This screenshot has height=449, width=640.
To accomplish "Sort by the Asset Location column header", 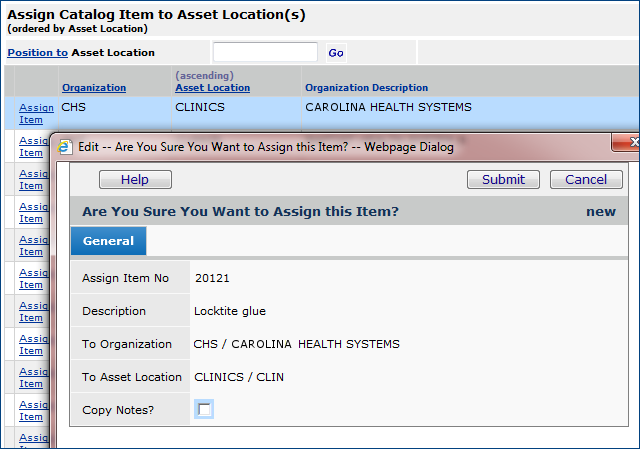I will click(x=212, y=88).
